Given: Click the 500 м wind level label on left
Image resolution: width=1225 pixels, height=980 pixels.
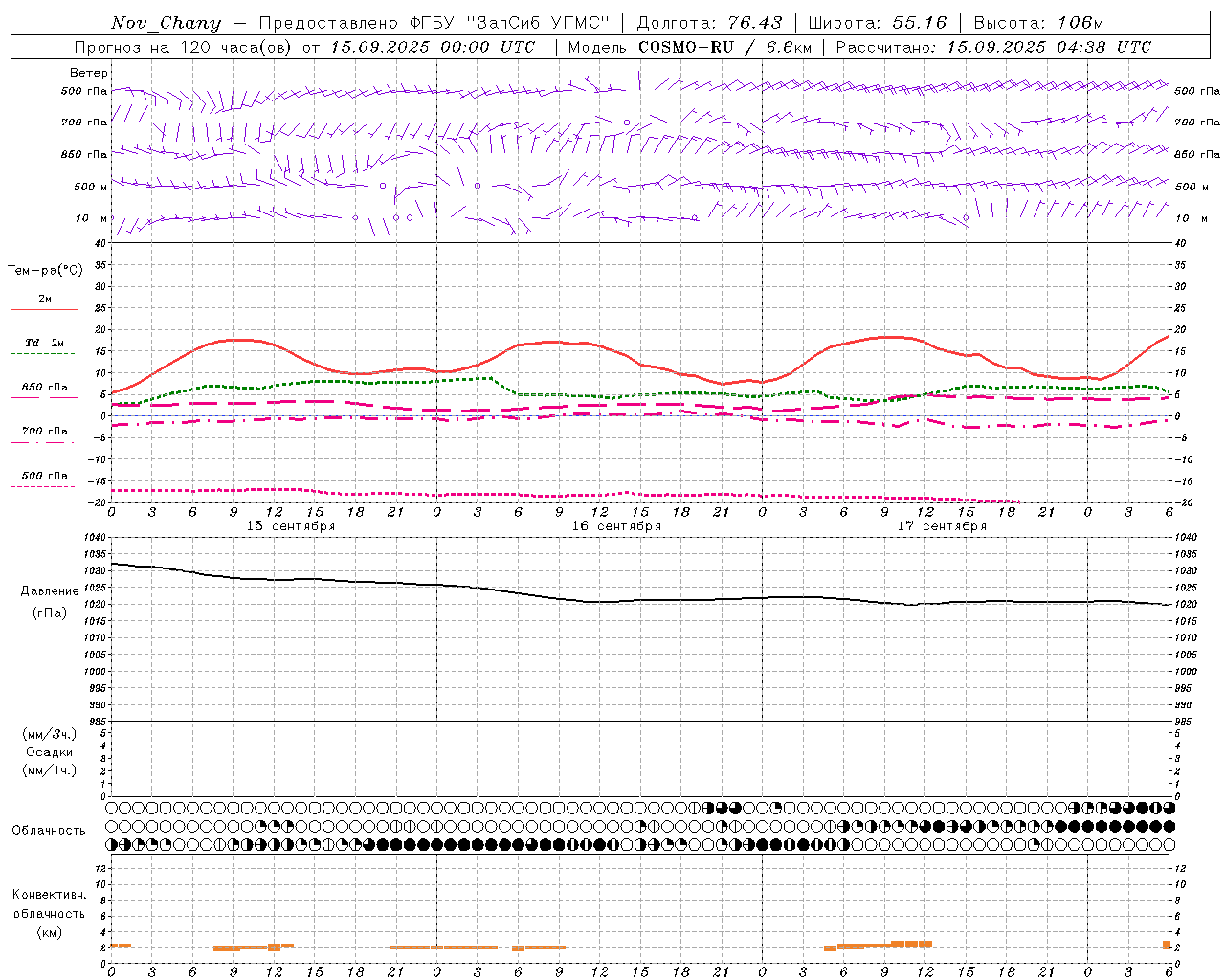Looking at the screenshot, I should [x=91, y=187].
